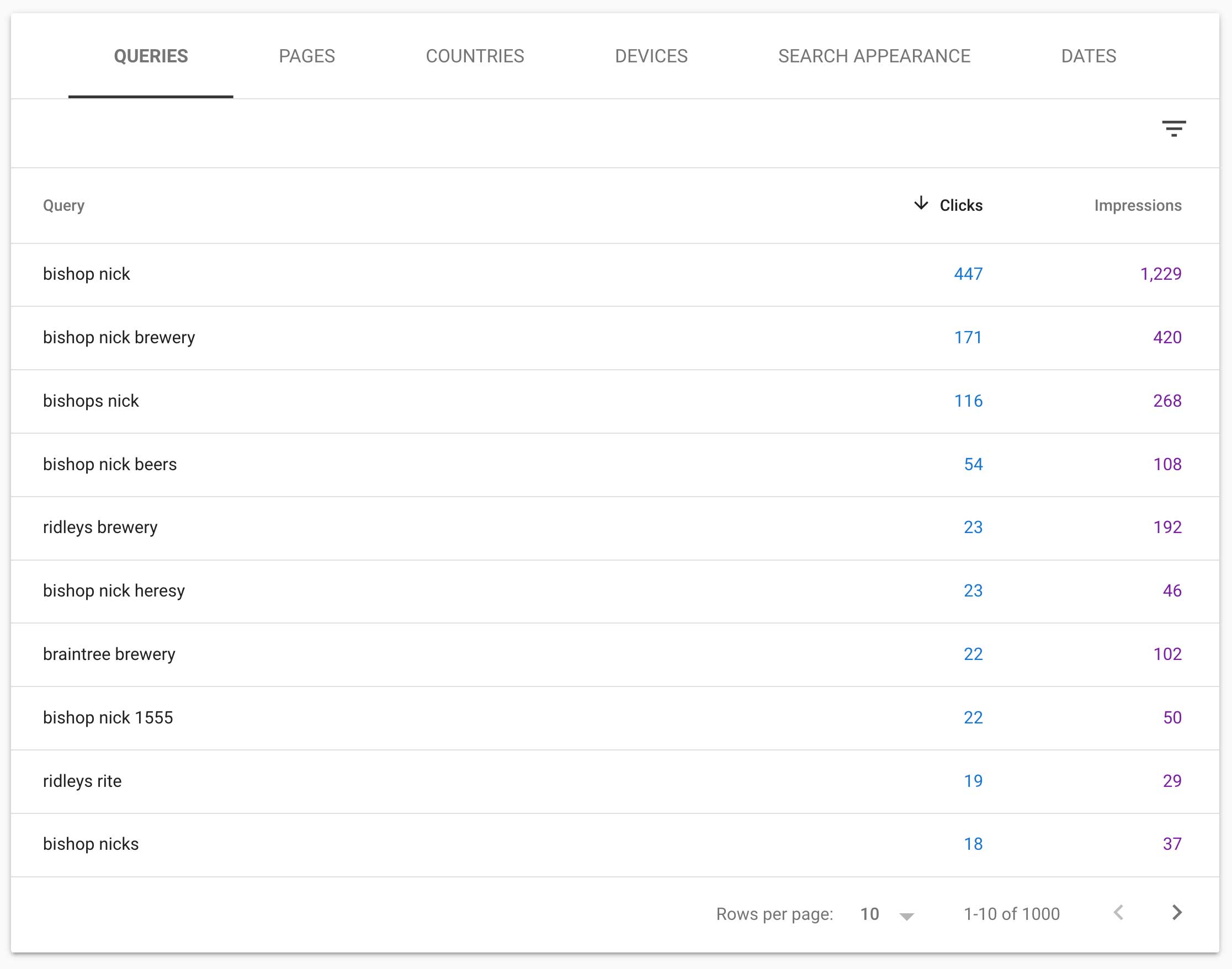Select the 'braintree brewery' query
Viewport: 1232px width, 969px height.
pos(109,654)
